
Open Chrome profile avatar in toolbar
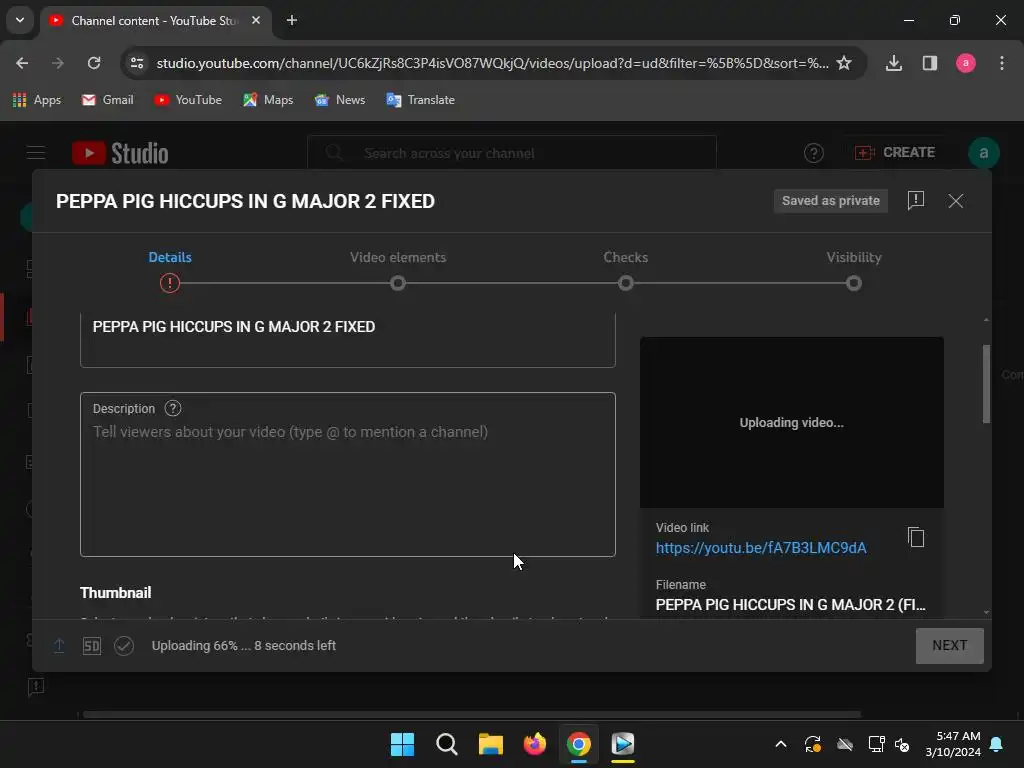coord(965,63)
